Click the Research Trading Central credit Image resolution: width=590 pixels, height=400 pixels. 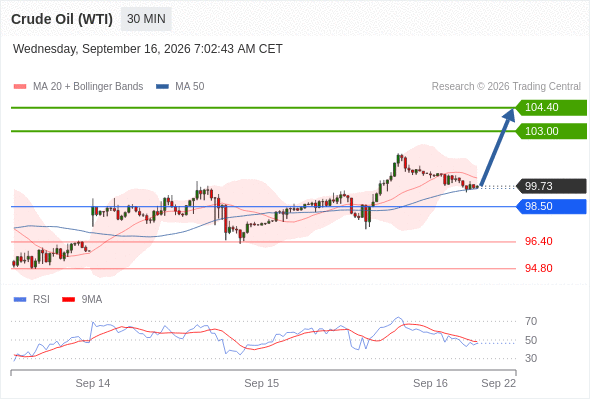[x=506, y=87]
